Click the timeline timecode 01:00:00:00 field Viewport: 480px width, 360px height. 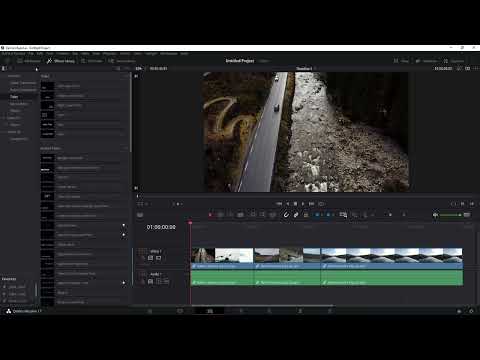click(161, 227)
